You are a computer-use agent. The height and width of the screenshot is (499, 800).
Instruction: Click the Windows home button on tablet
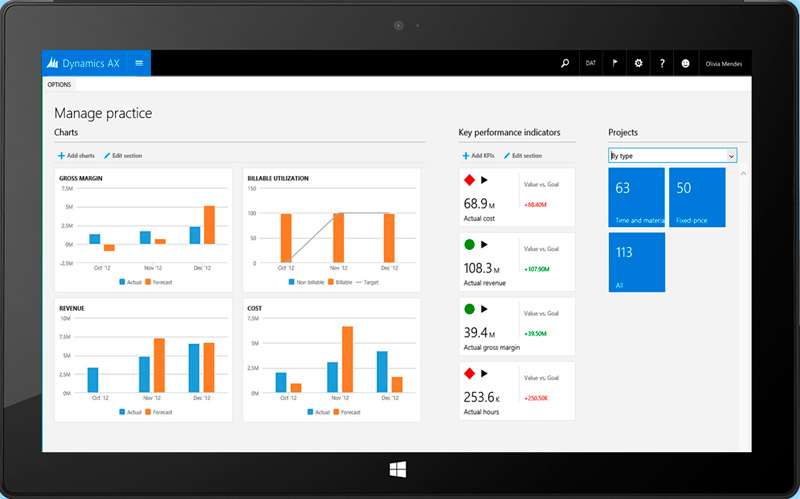(398, 468)
